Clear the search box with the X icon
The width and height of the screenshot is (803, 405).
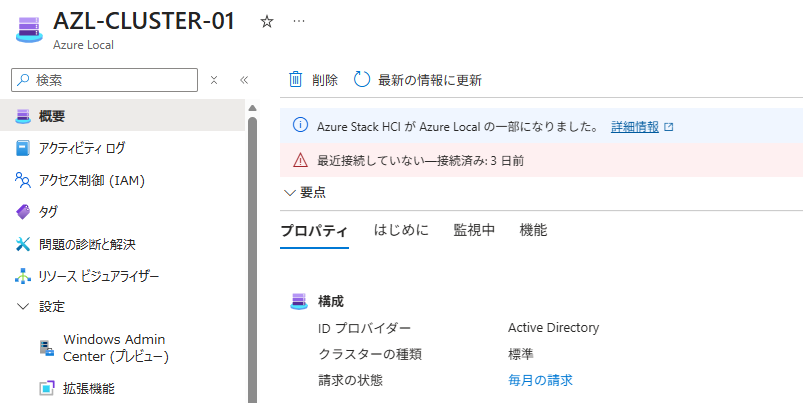pyautogui.click(x=214, y=80)
